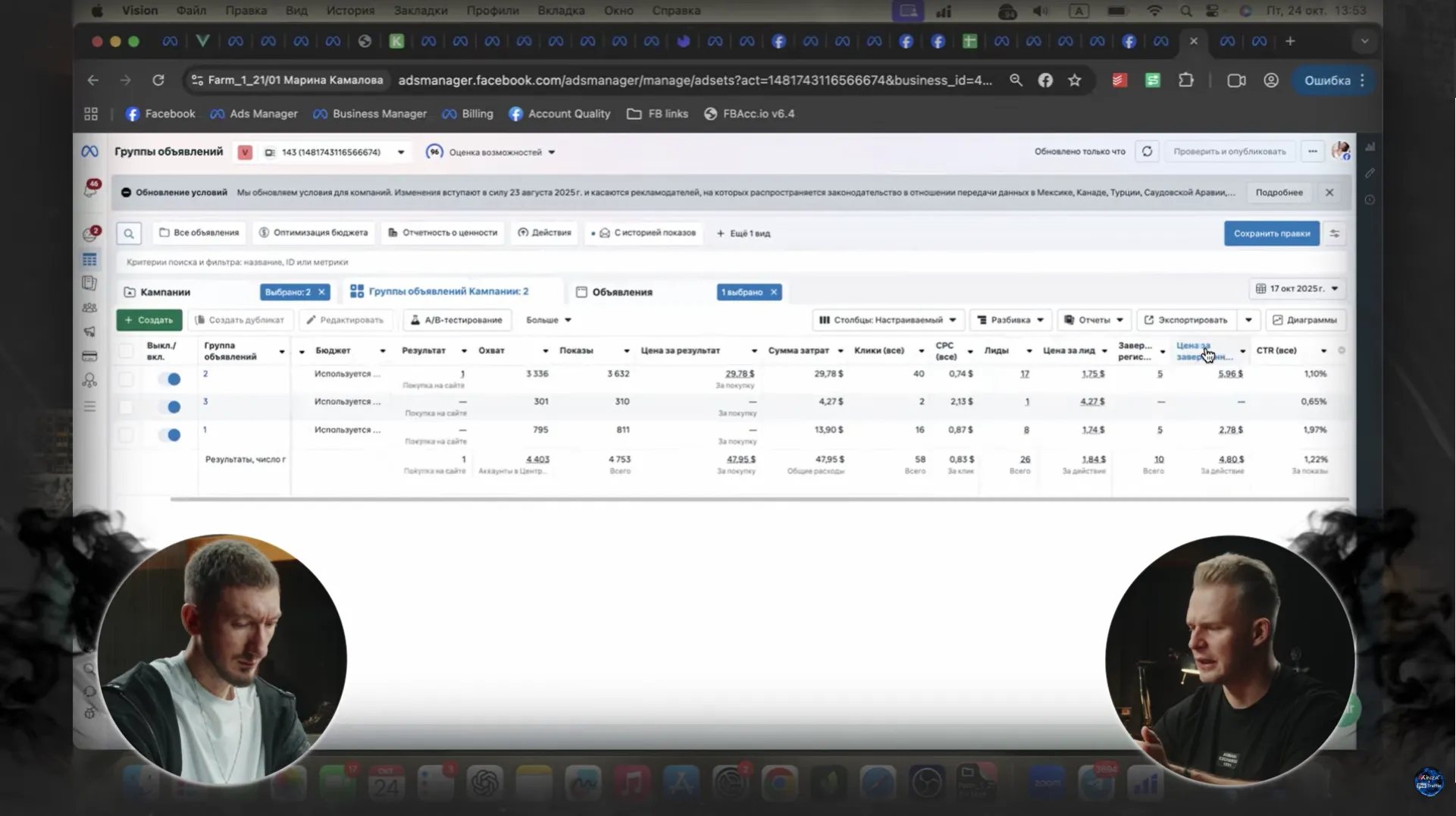Open the browser tab list chevron
1456x816 pixels.
coord(1364,41)
